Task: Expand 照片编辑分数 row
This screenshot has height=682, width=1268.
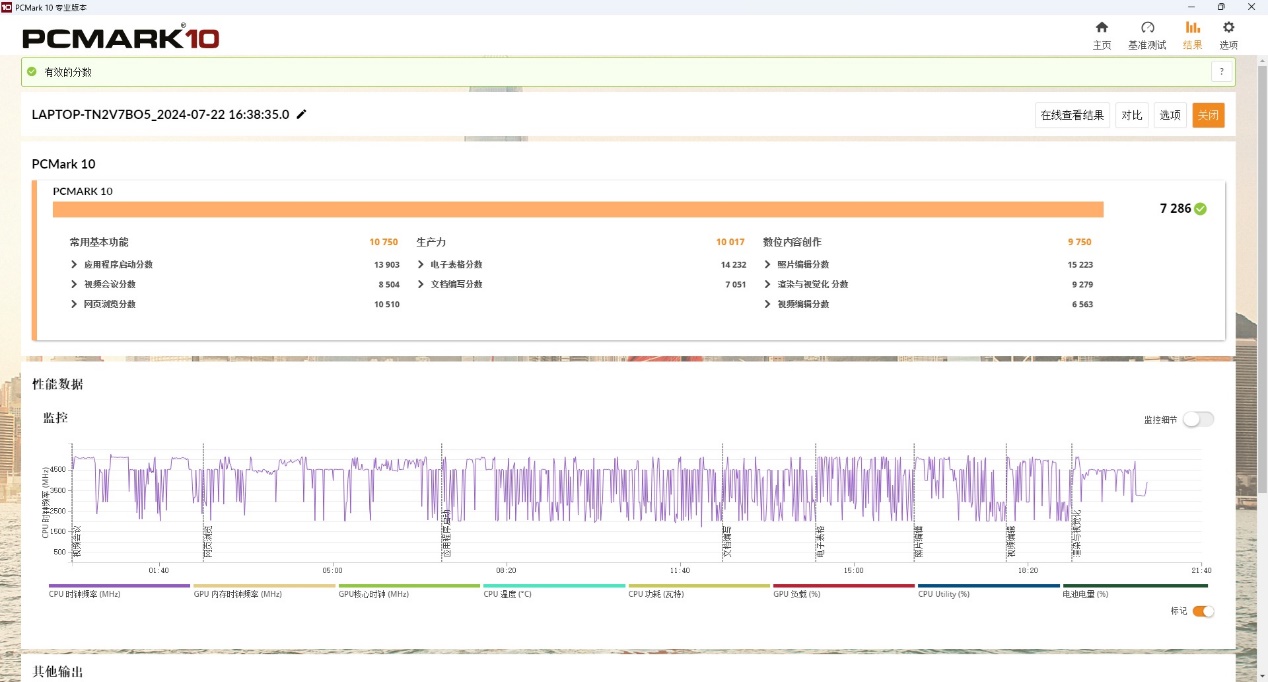Action: [767, 265]
